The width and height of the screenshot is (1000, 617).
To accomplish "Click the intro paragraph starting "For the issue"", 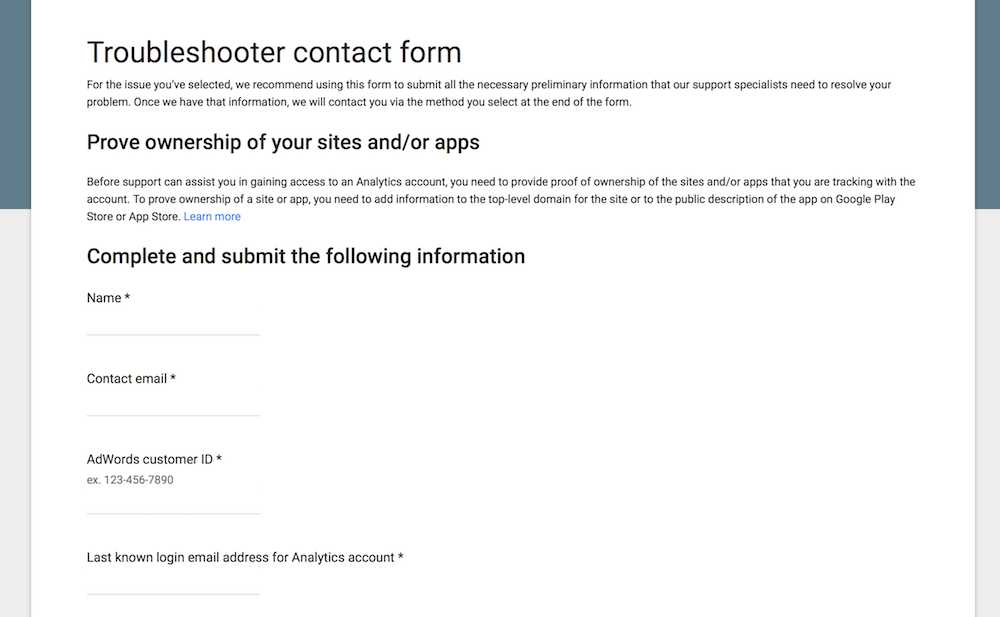I will click(489, 93).
